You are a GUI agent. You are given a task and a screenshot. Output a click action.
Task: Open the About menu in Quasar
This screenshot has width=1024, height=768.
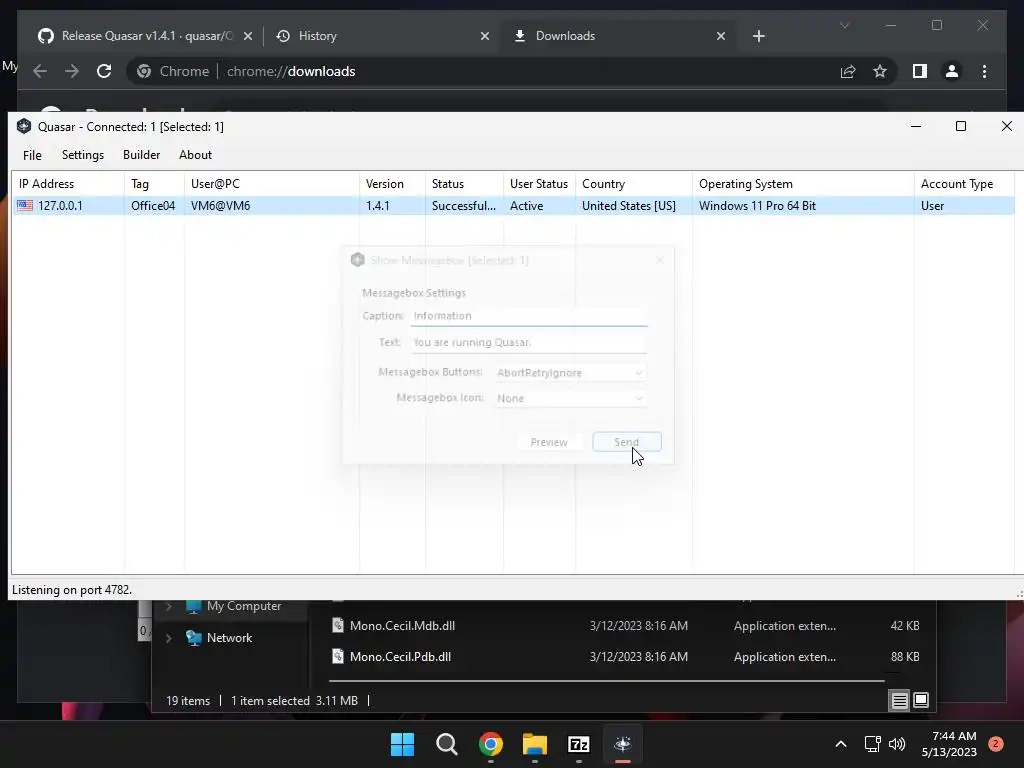(195, 155)
